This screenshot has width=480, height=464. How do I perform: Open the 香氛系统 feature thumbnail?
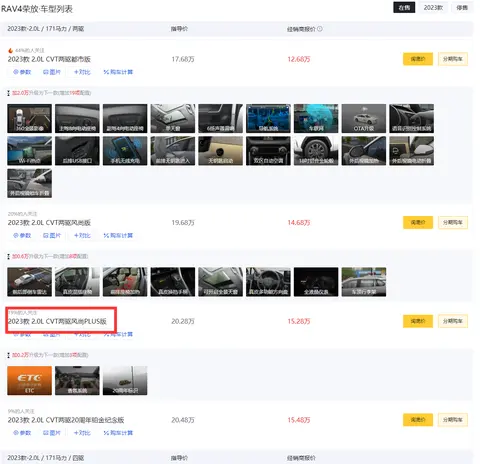coord(77,380)
